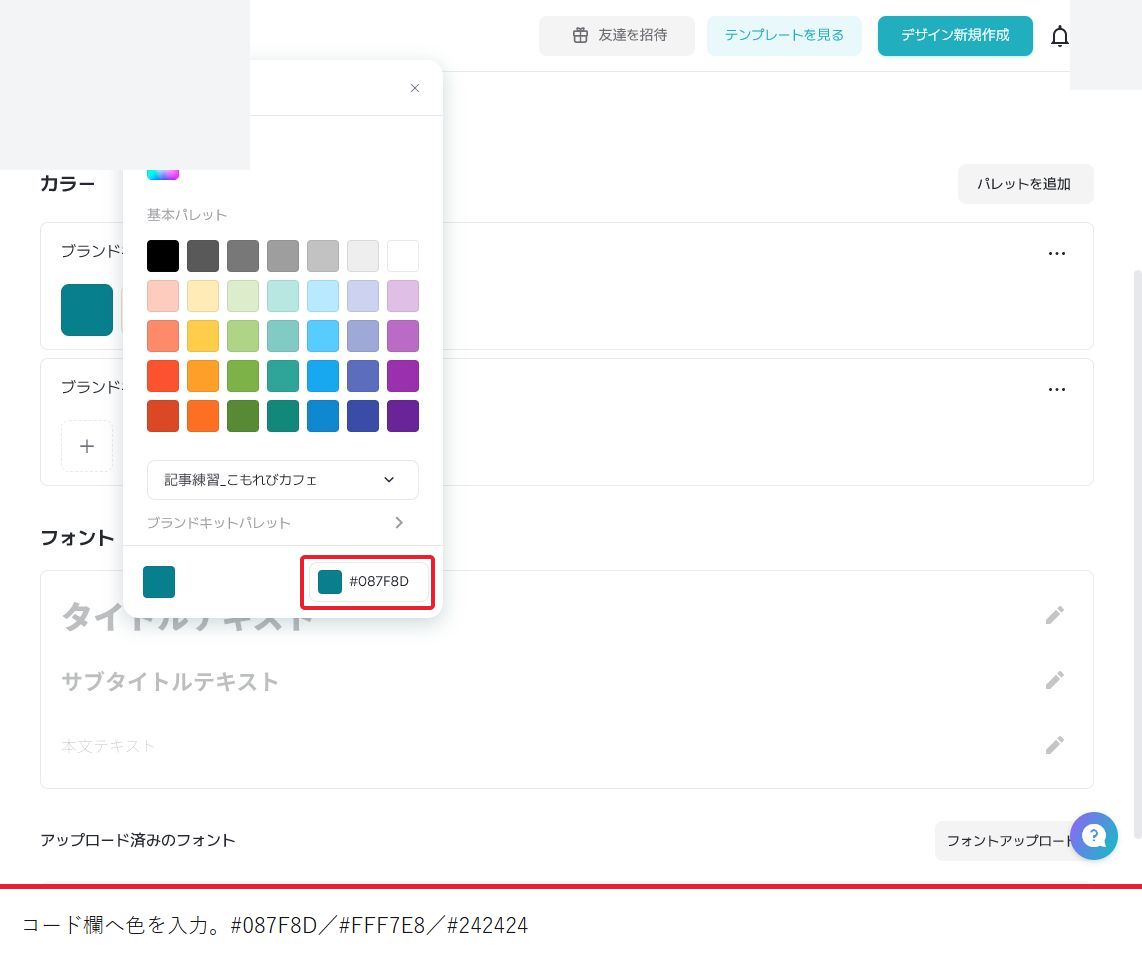The height and width of the screenshot is (963, 1142).
Task: Click the hex code field #087F8D
Action: (x=368, y=581)
